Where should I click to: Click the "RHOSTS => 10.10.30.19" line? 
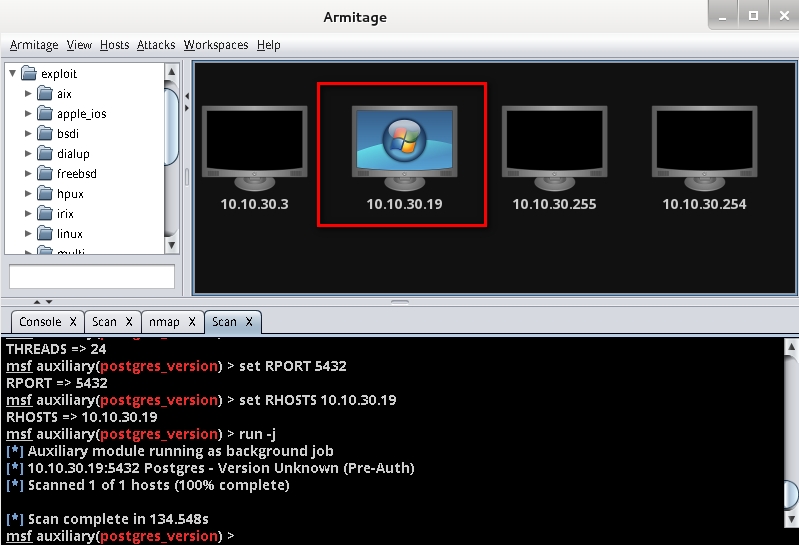tap(82, 417)
